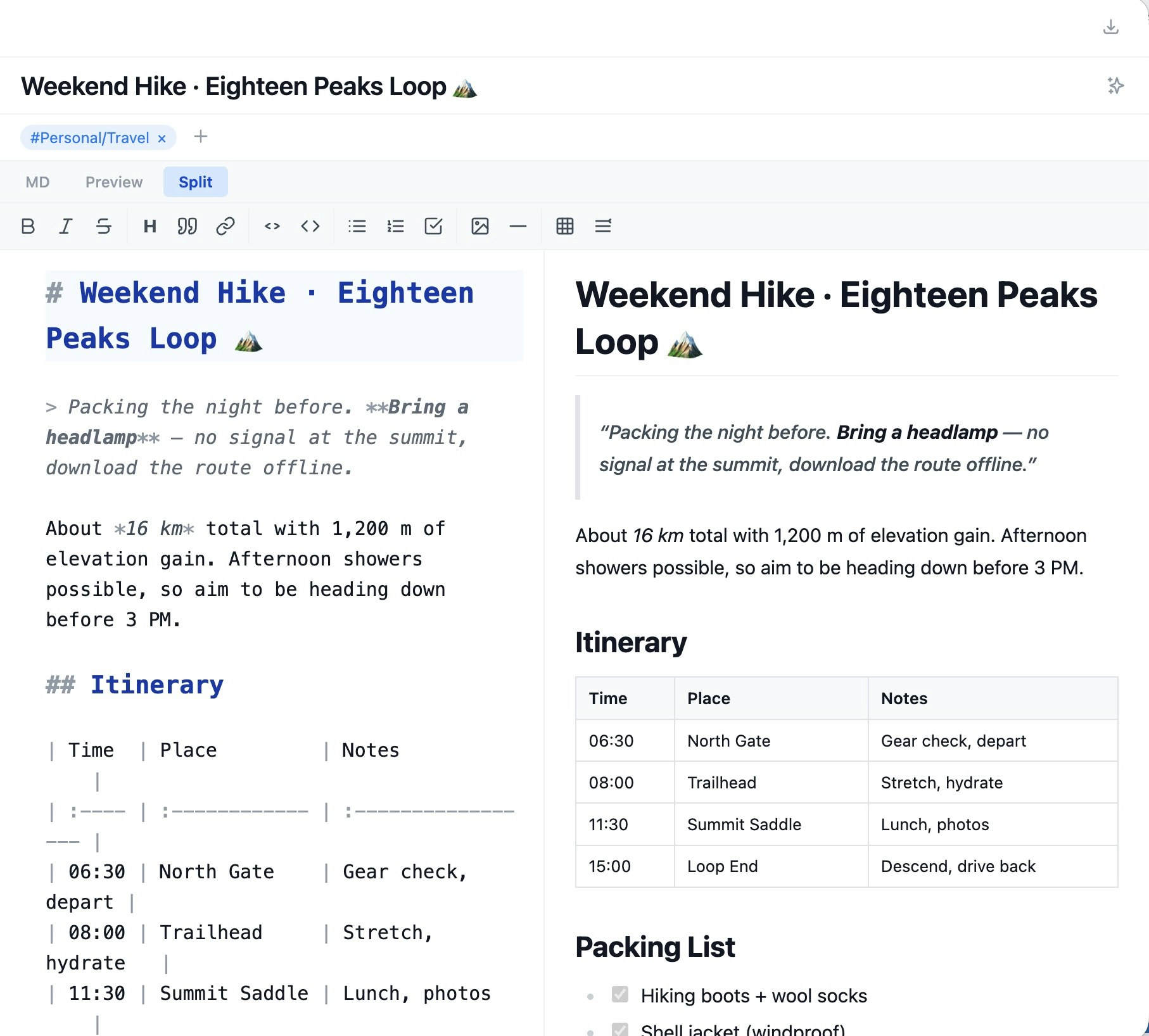Click the table of contents toolbar icon

(x=603, y=226)
